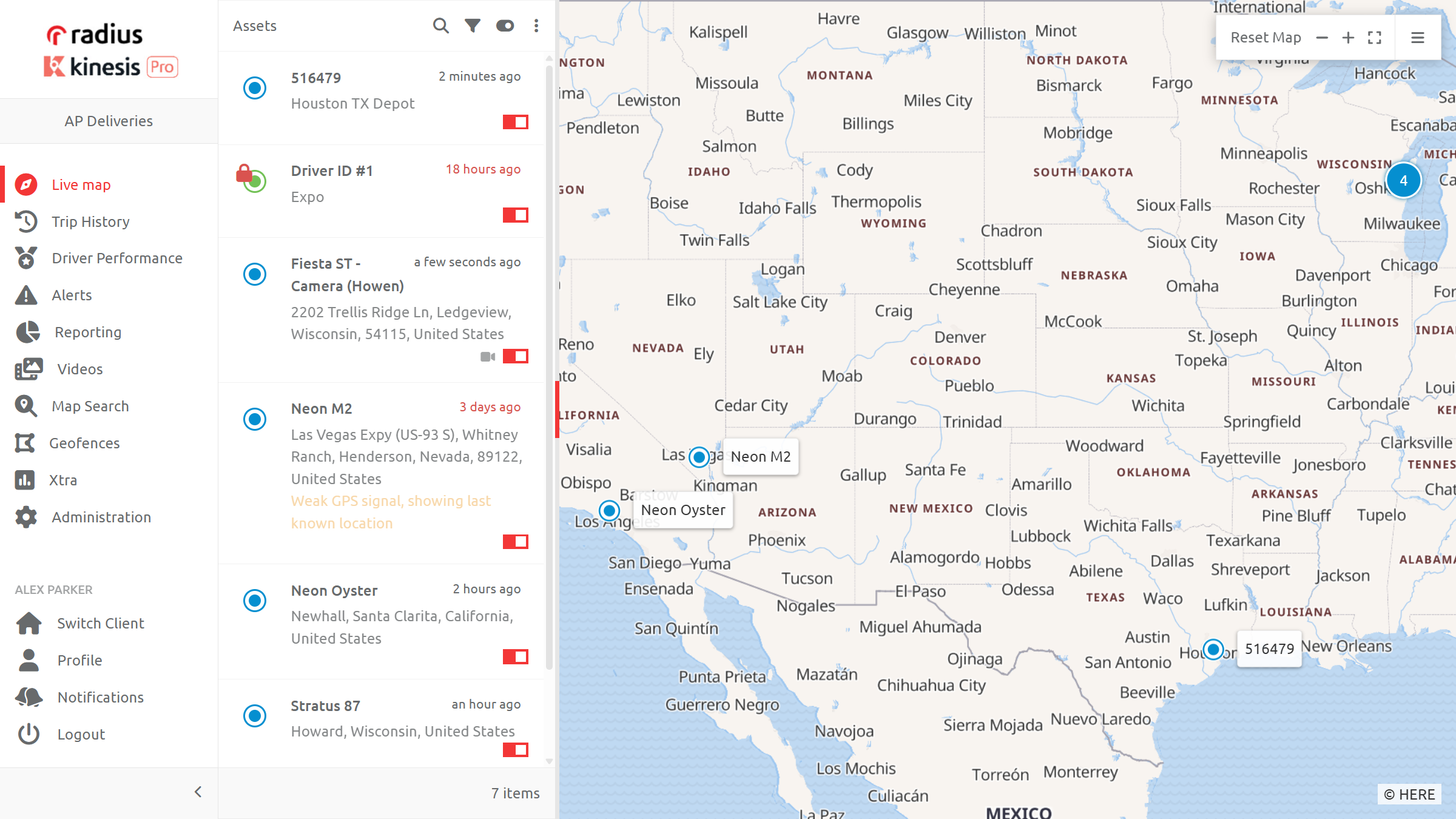Click the assets list scrollbar

549,364
